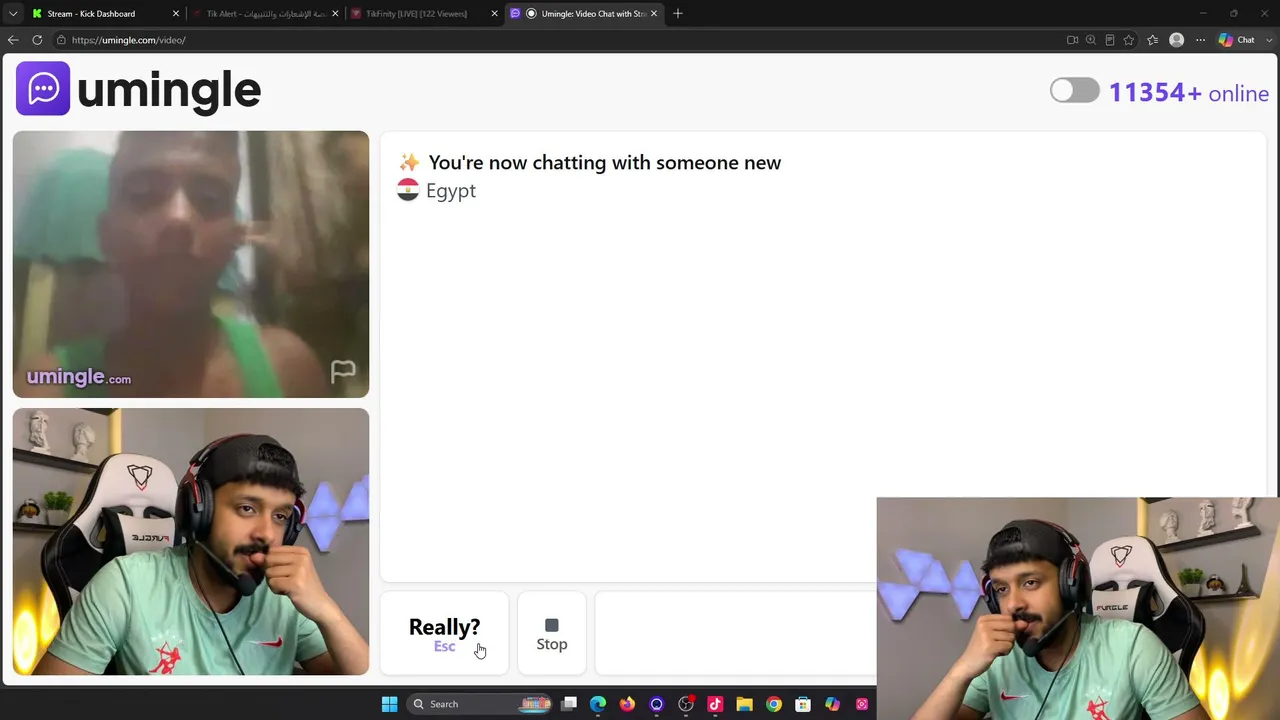Screen dimensions: 1280x720
Task: Click the umingle wordmark in the header
Action: click(x=169, y=90)
